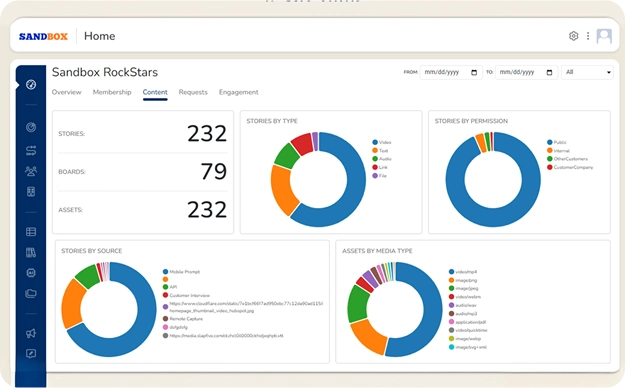Screen dimensions: 625x388
Task: Switch to the Requests tab
Action: 193,92
